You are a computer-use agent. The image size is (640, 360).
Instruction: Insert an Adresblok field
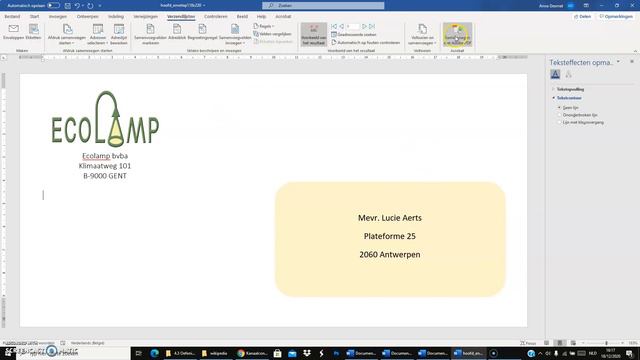click(x=177, y=32)
